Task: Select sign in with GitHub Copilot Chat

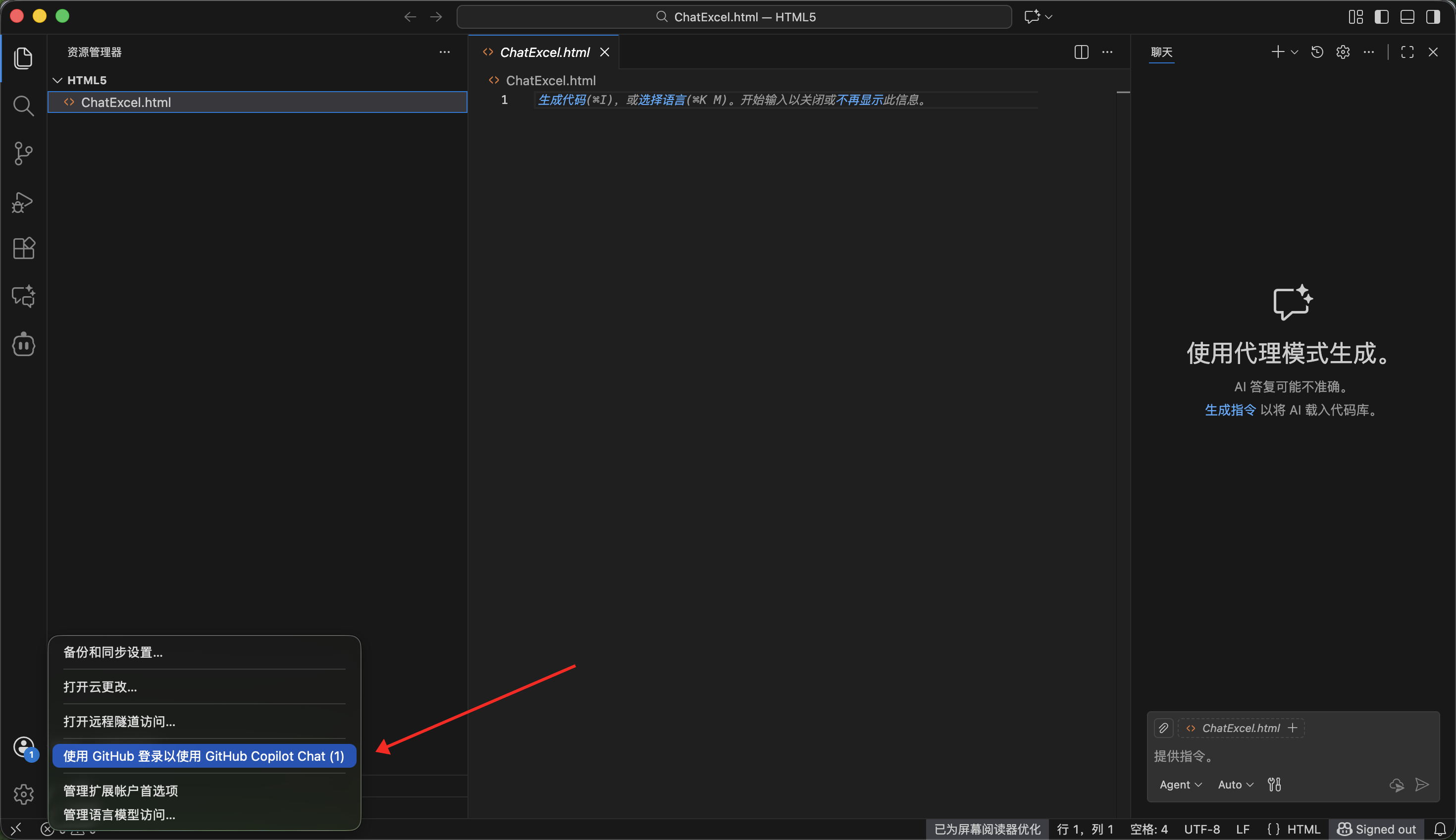Action: coord(204,756)
